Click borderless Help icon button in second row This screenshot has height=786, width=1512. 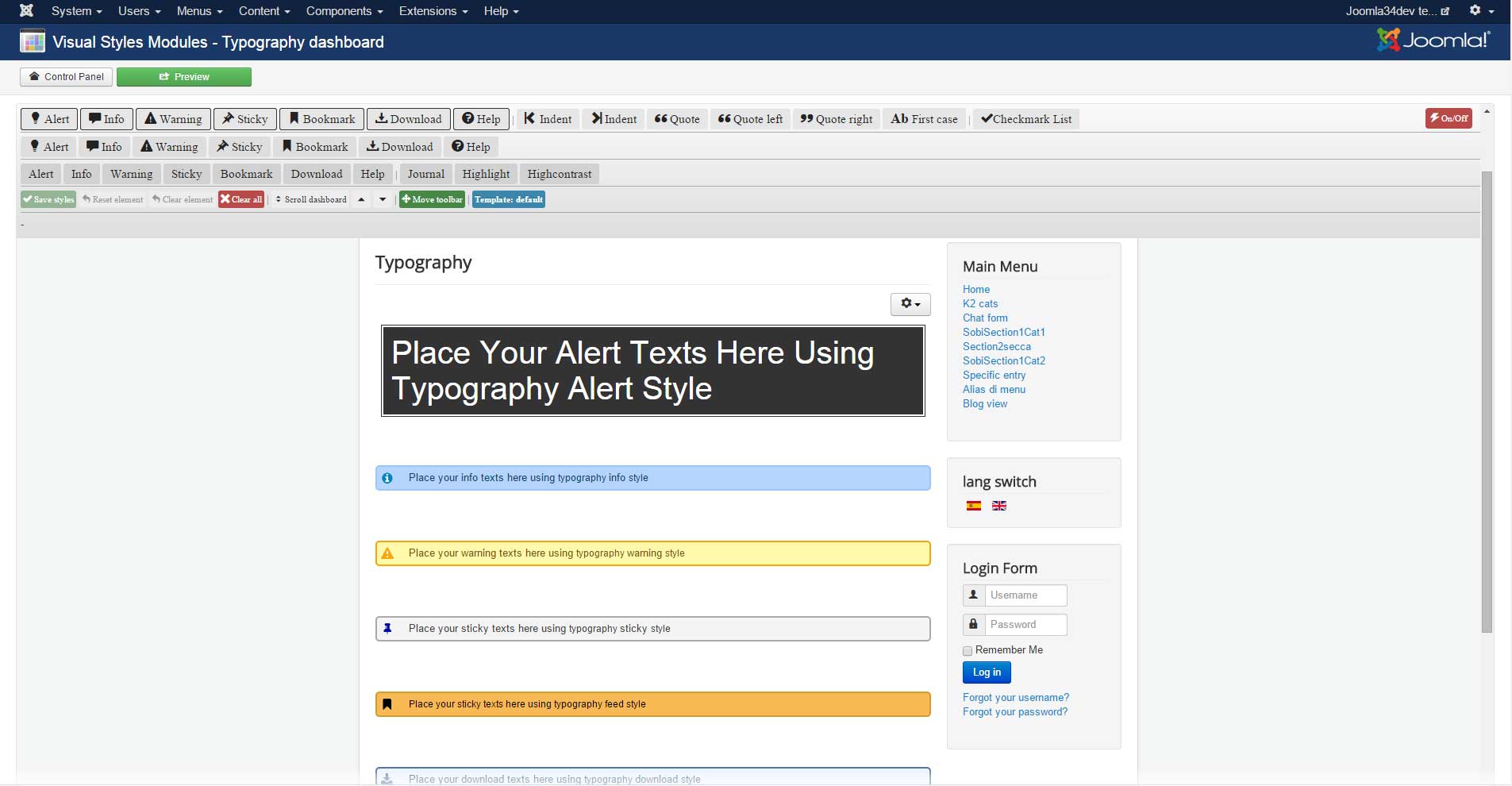click(471, 147)
